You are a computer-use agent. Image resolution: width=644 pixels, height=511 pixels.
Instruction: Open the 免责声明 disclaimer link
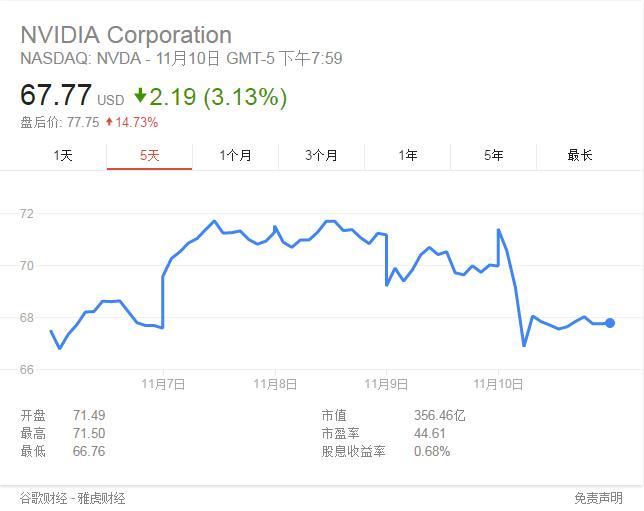point(598,498)
